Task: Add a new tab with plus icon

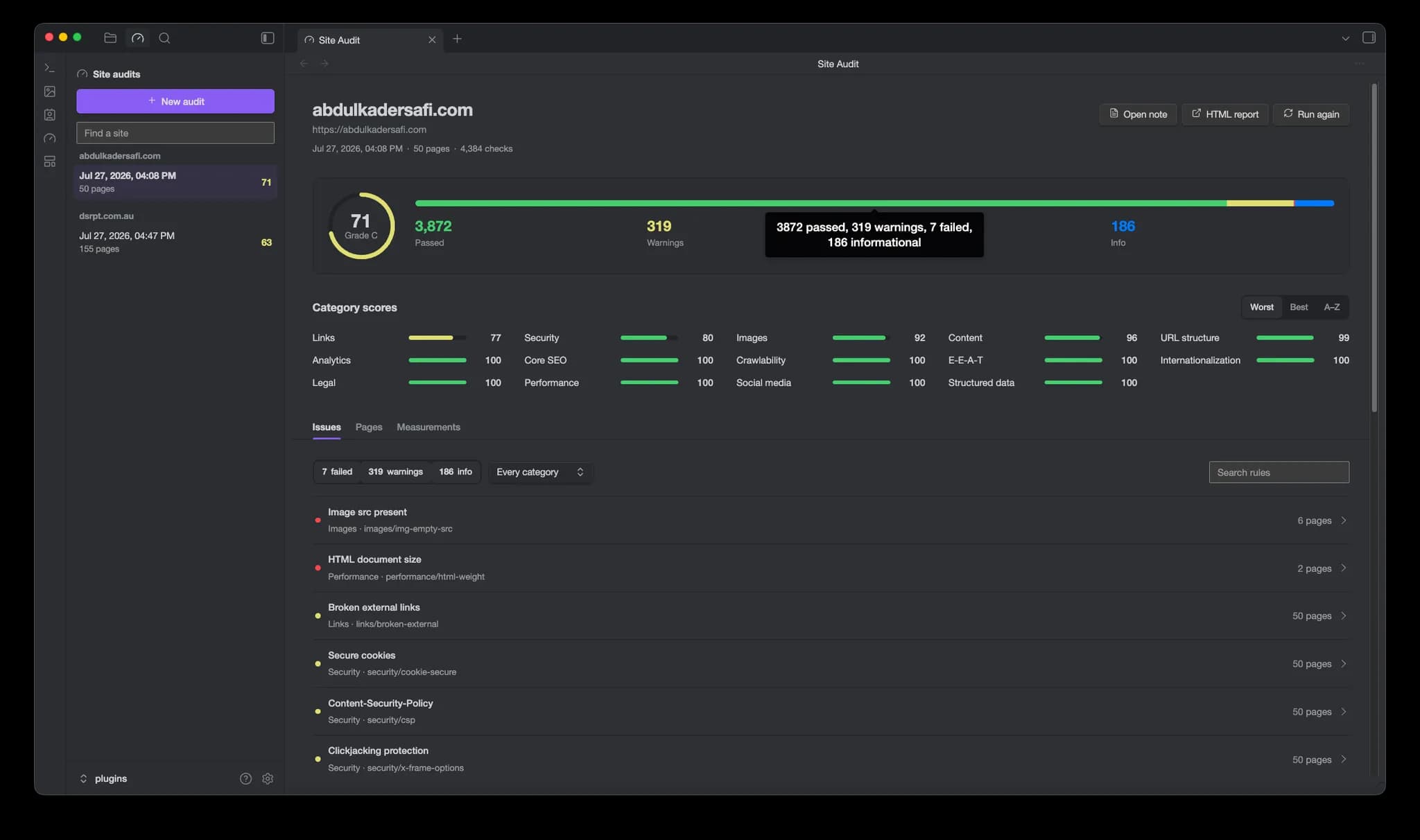Action: coord(457,39)
